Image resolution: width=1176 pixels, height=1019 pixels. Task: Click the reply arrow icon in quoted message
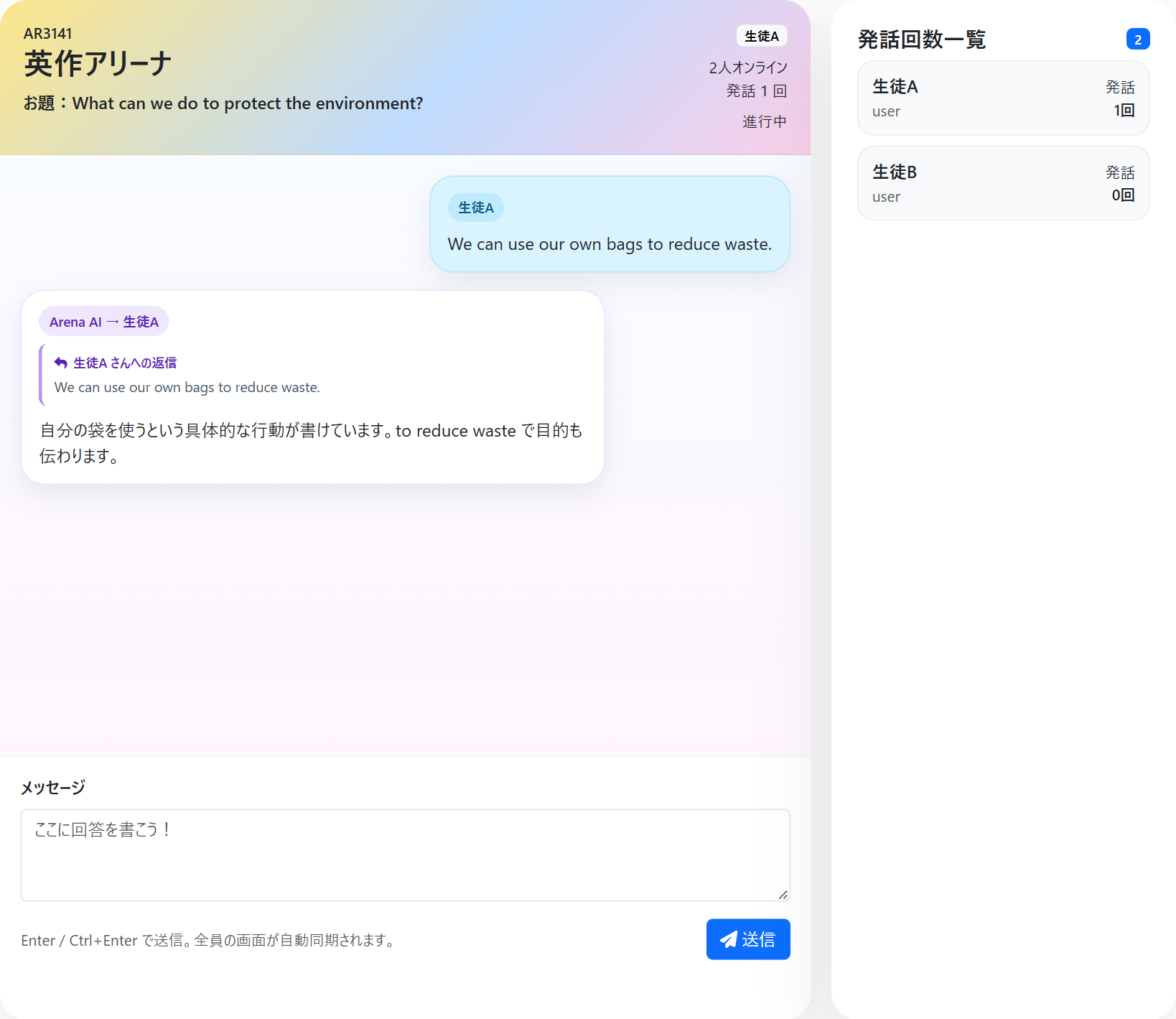[x=61, y=363]
